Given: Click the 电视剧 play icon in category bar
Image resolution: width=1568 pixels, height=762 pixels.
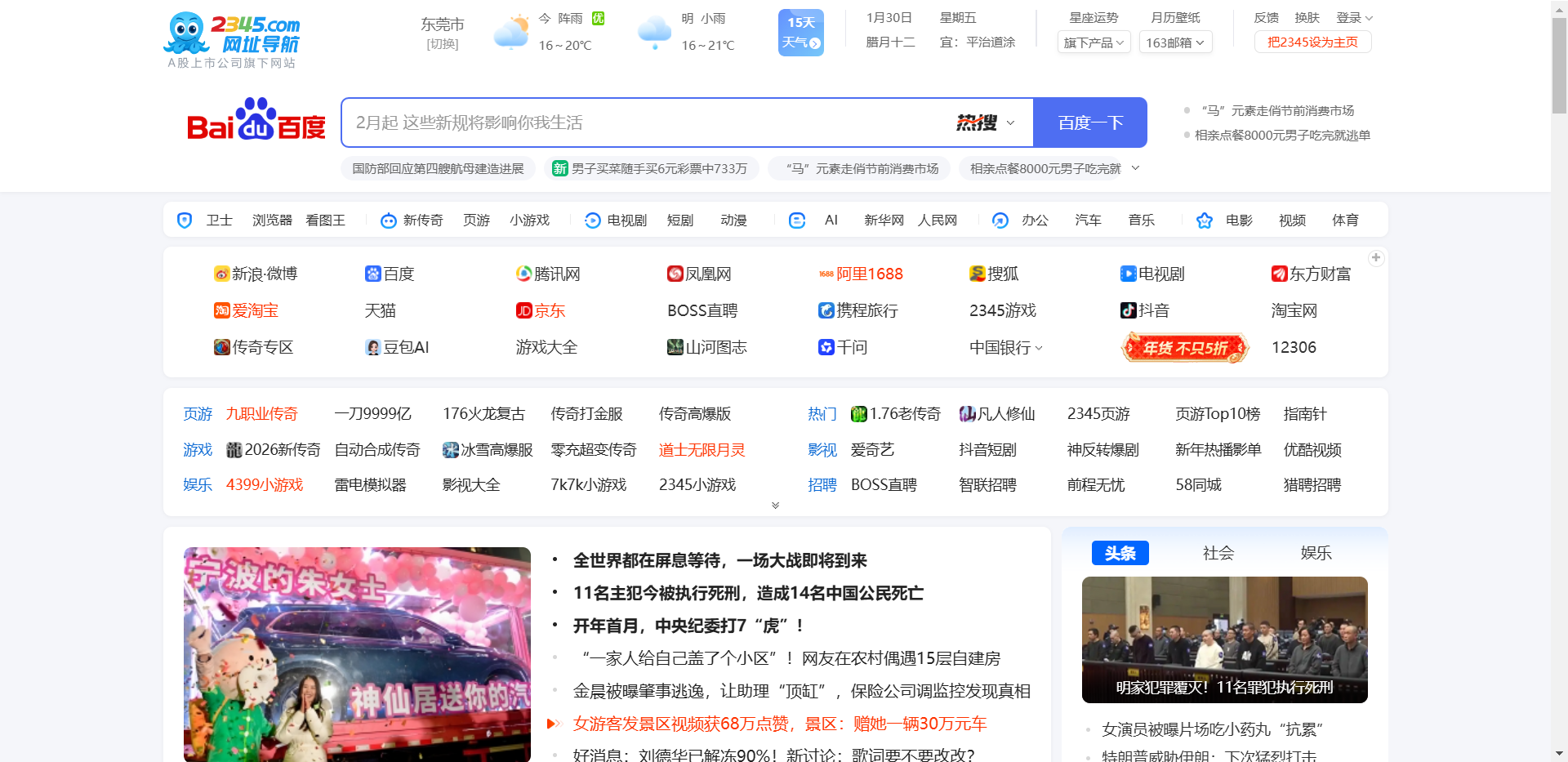Looking at the screenshot, I should 591,220.
